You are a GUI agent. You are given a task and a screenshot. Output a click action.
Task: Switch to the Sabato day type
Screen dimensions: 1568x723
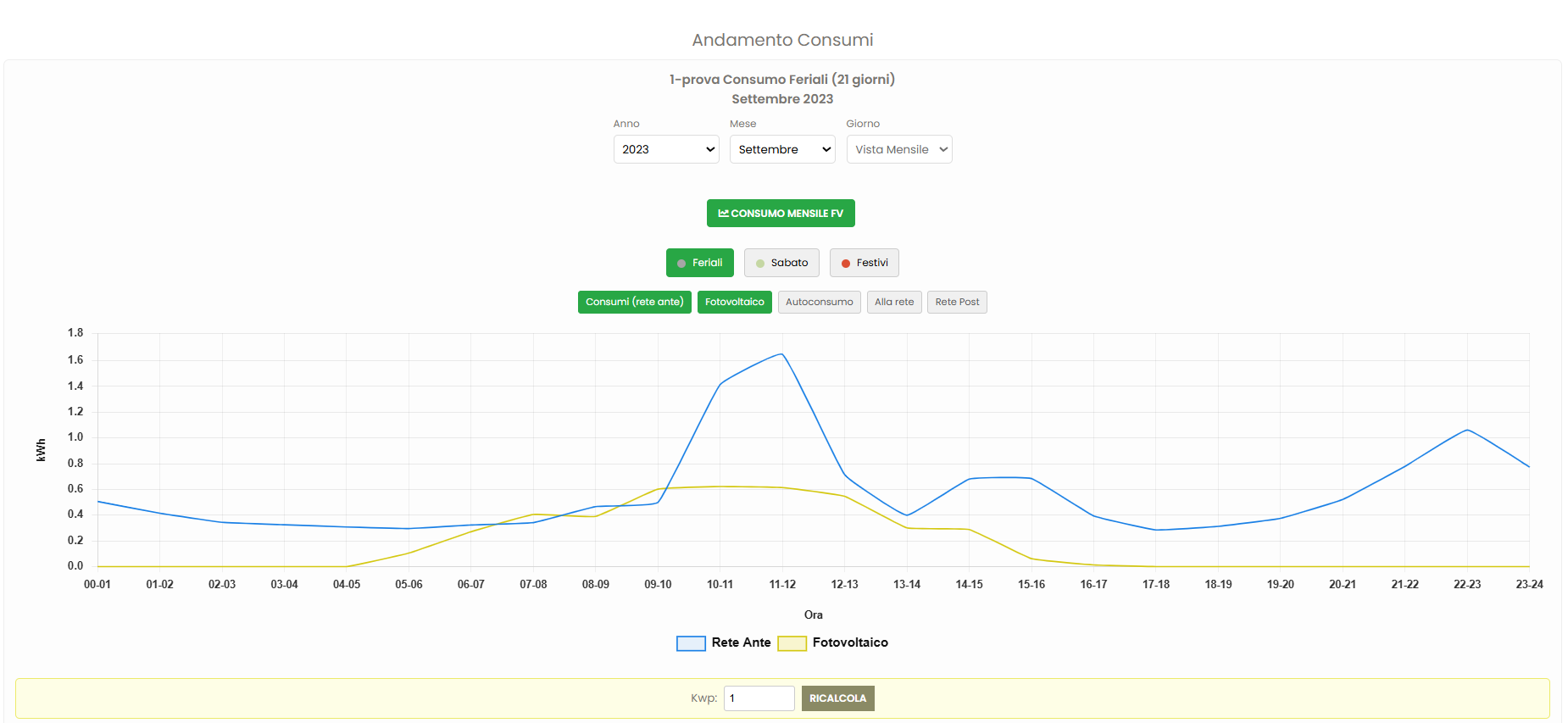(781, 263)
